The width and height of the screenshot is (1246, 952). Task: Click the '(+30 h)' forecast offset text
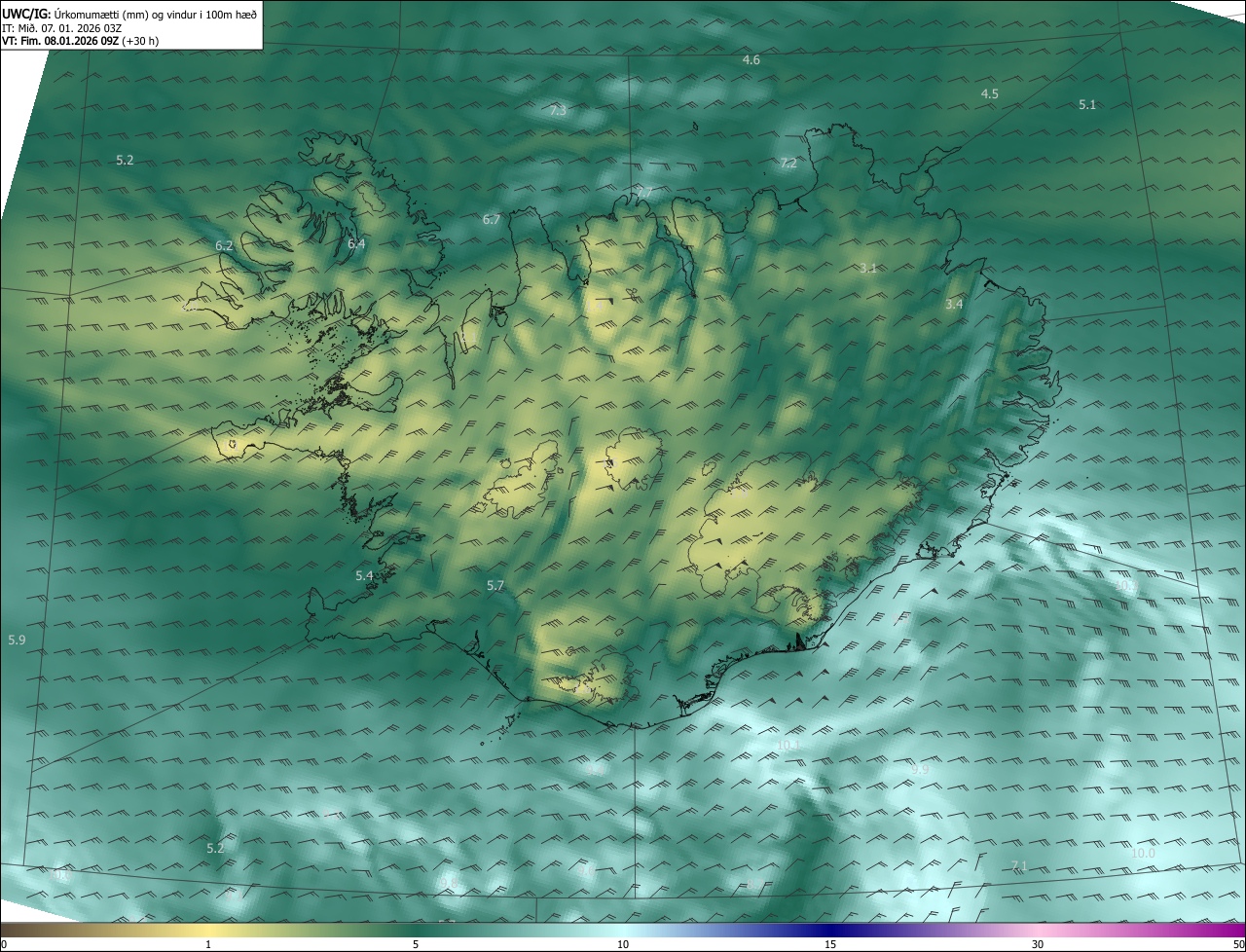pyautogui.click(x=141, y=41)
